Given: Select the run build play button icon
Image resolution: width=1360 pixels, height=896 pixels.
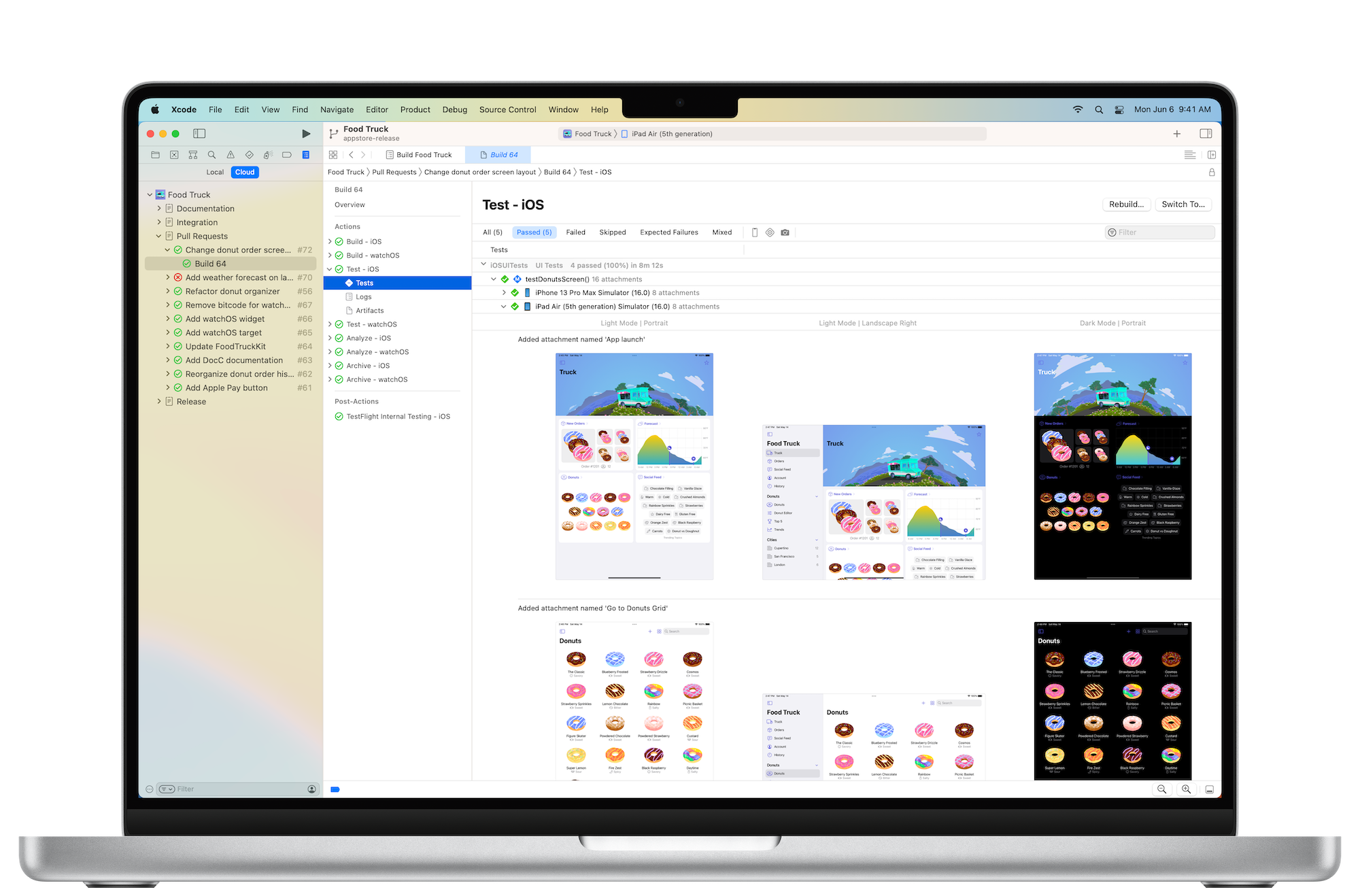Looking at the screenshot, I should [305, 133].
